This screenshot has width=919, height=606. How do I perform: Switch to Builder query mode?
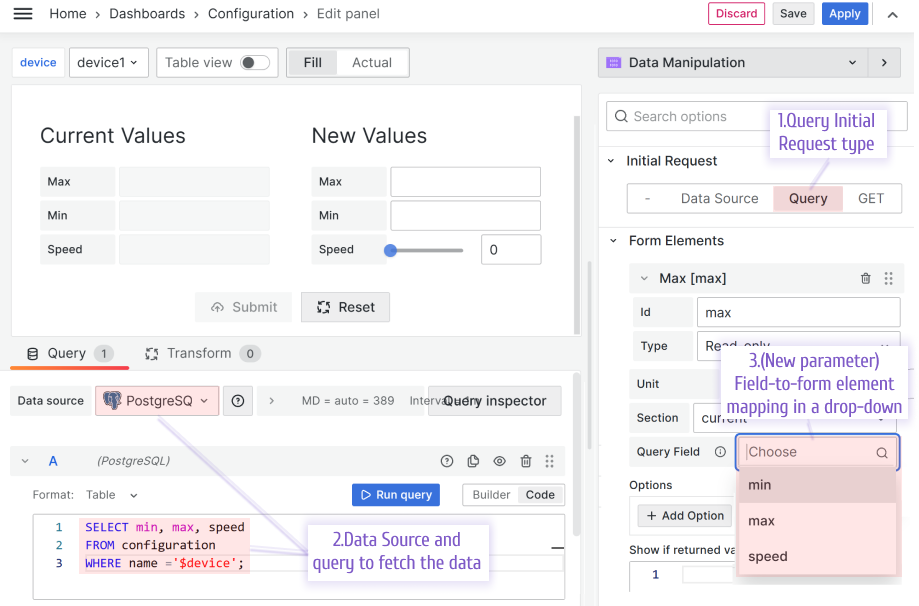491,494
